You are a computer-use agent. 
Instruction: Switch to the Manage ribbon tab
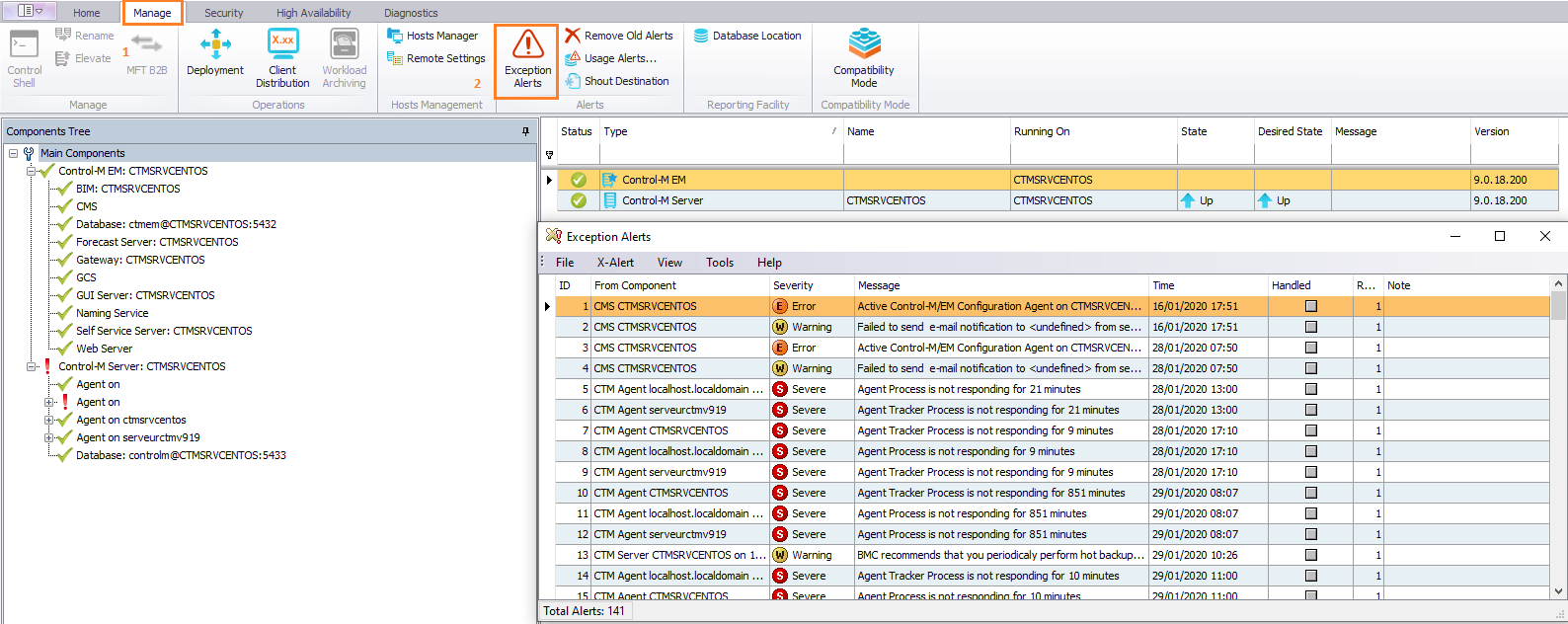pyautogui.click(x=152, y=13)
